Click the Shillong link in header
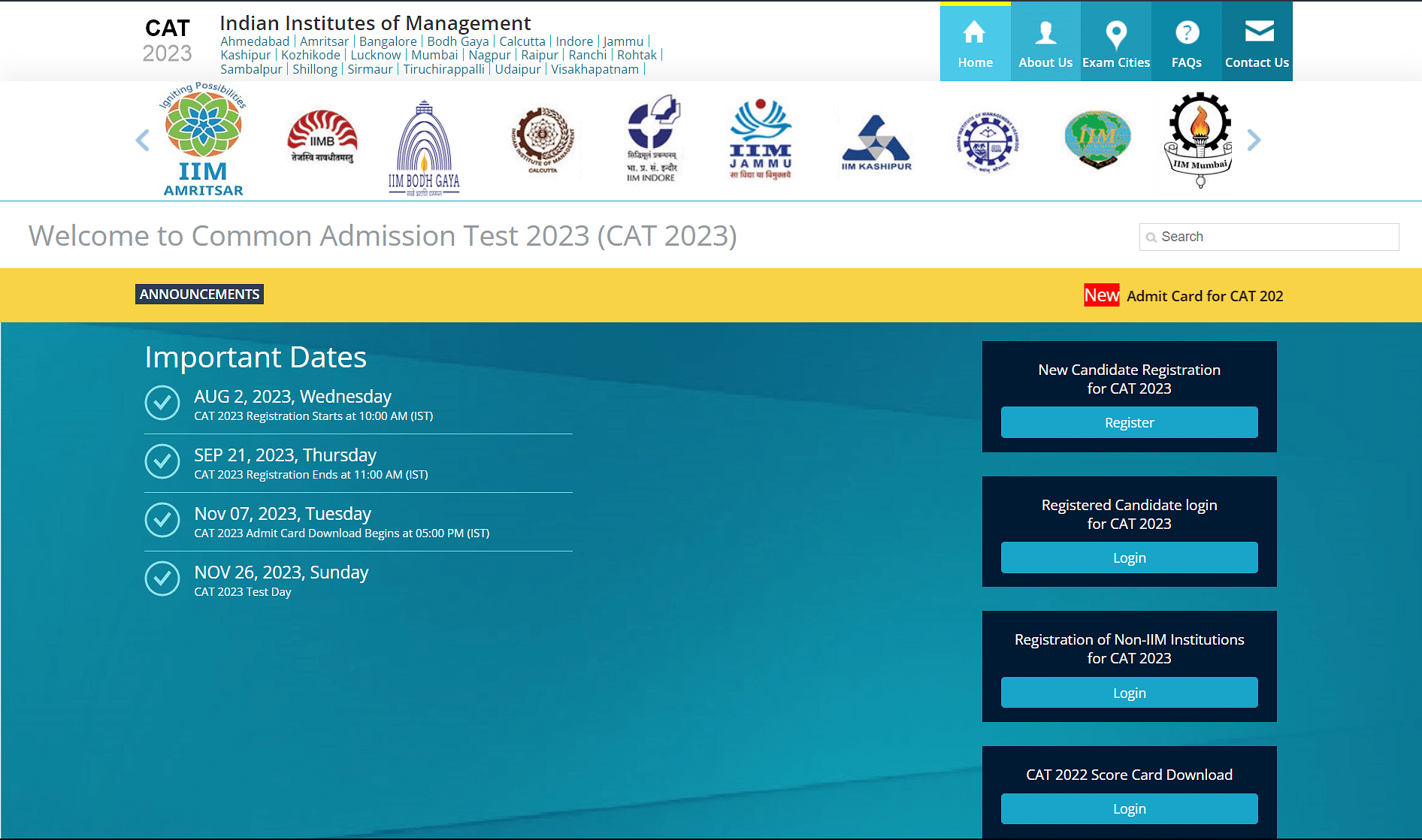1422x840 pixels. [x=315, y=69]
